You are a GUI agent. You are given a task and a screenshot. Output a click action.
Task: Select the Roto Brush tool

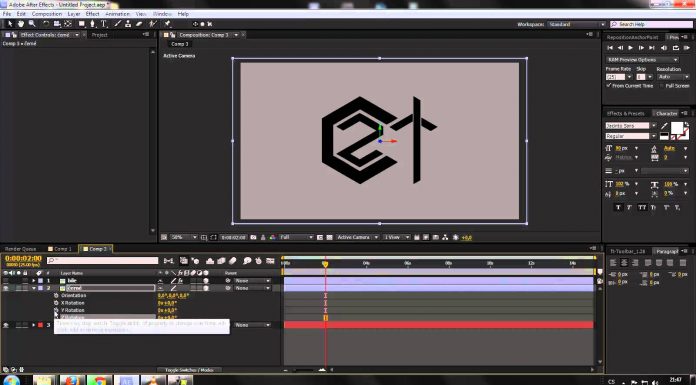[x=153, y=24]
